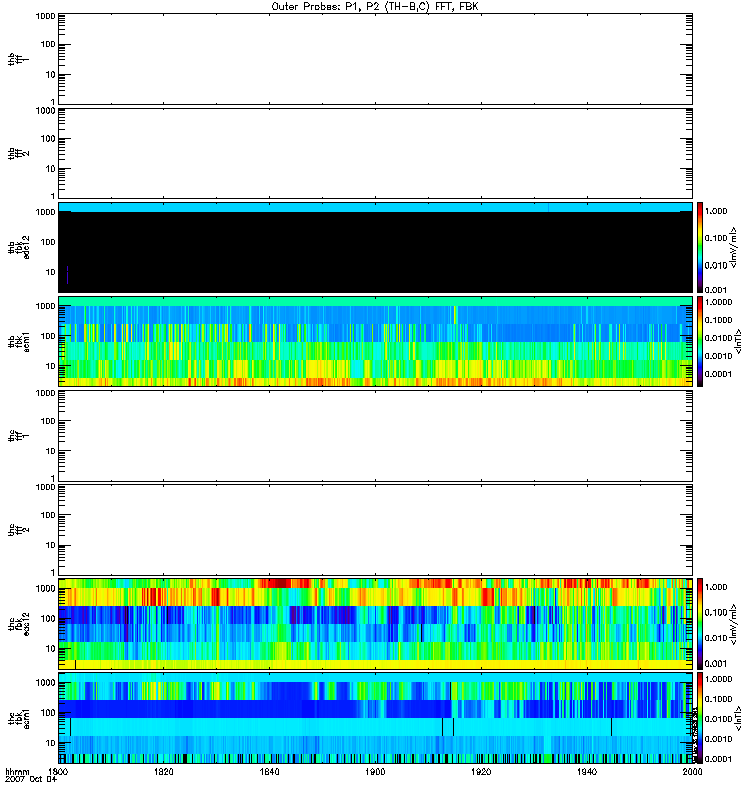
Task: Click the 1940 time axis label
Action: click(x=586, y=773)
